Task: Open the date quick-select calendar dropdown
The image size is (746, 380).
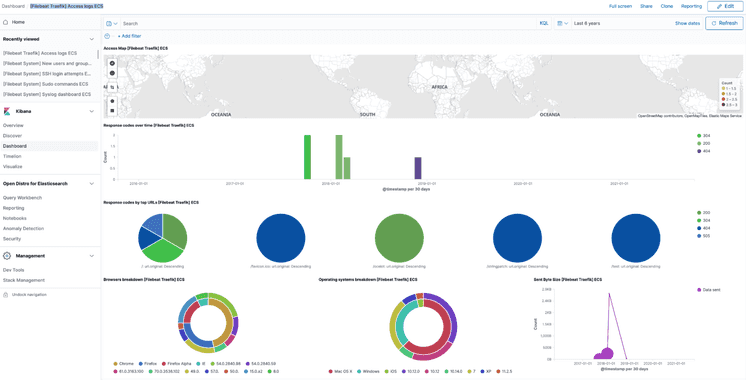Action: (x=562, y=23)
